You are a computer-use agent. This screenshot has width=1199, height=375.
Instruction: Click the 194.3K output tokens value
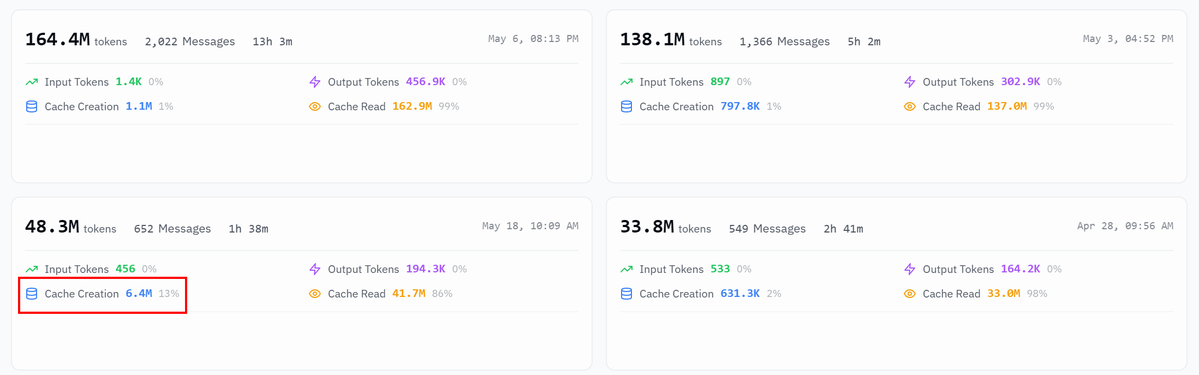(x=426, y=269)
